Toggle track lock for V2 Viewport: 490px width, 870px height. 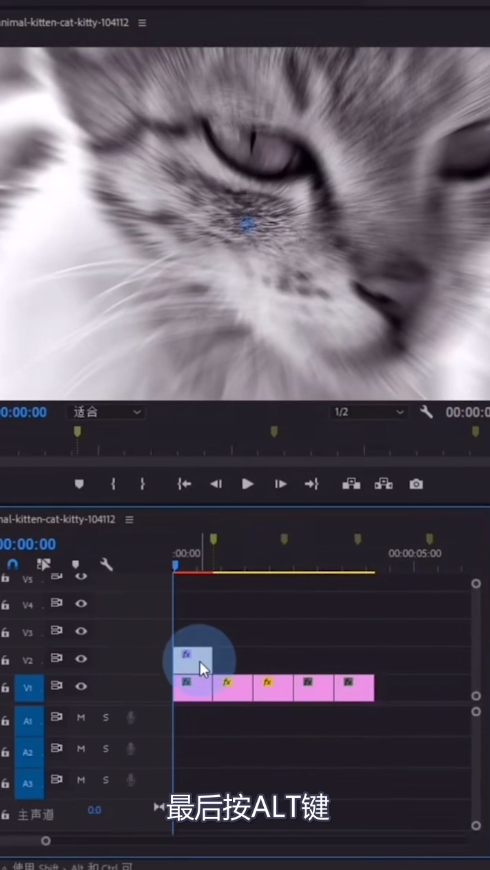click(x=5, y=660)
